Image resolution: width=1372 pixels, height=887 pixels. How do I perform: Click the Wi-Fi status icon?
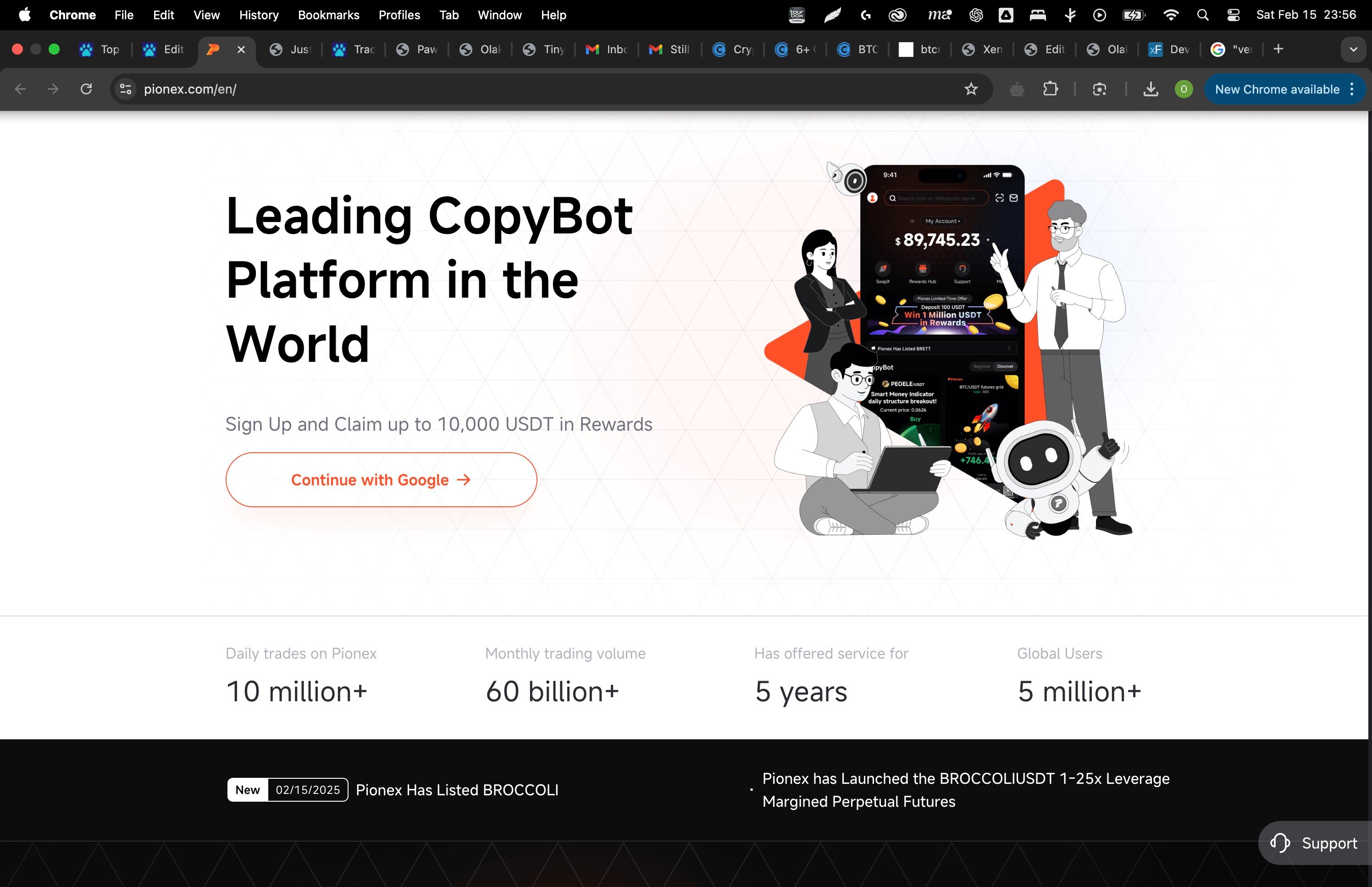(1171, 15)
